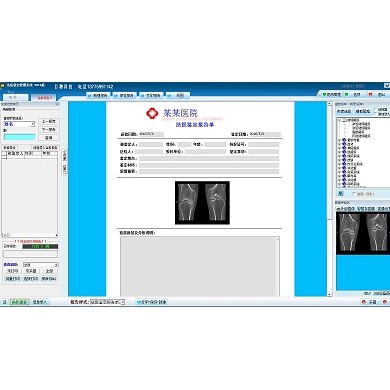Image resolution: width=390 pixels, height=390 pixels.
Task: Switch to the red-text 报告系统 tab
Action: [x=44, y=98]
